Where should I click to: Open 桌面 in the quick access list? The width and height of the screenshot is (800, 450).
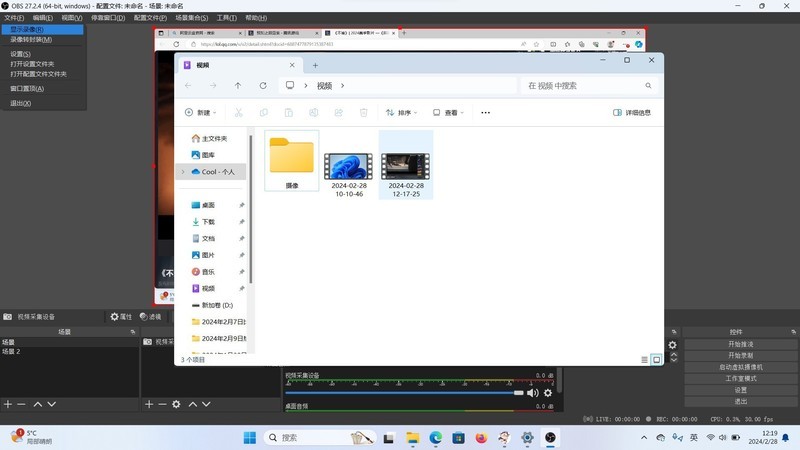point(203,205)
